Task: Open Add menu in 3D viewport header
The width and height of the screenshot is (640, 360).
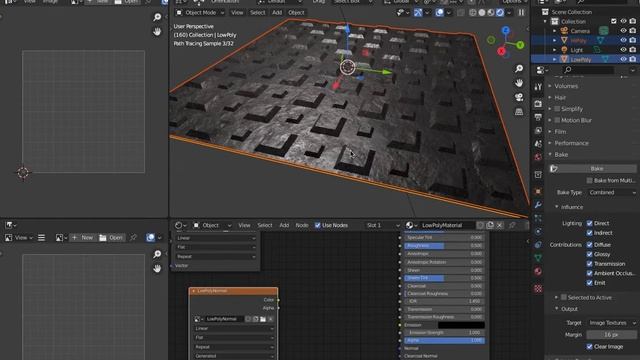Action: point(277,13)
